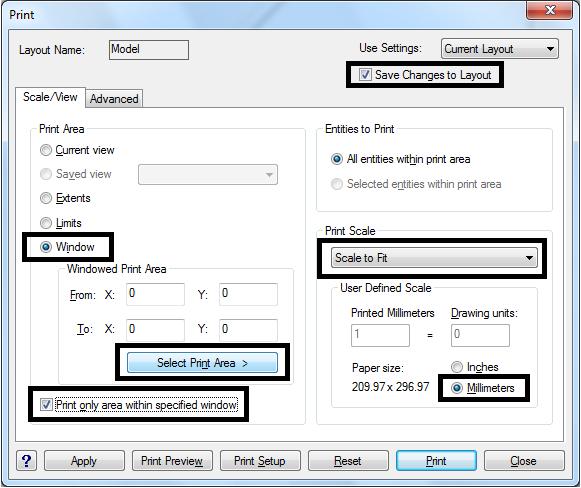Open Print Preview
Viewport: 581px width, 488px height.
pos(172,461)
